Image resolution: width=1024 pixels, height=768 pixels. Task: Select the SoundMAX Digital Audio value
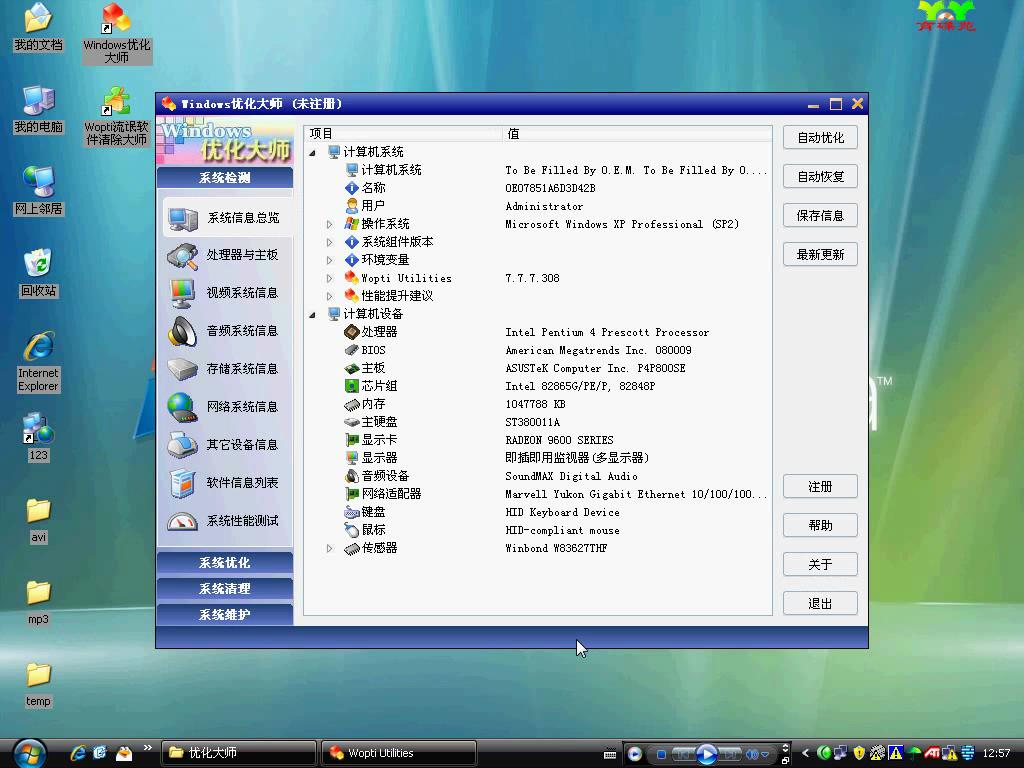571,476
